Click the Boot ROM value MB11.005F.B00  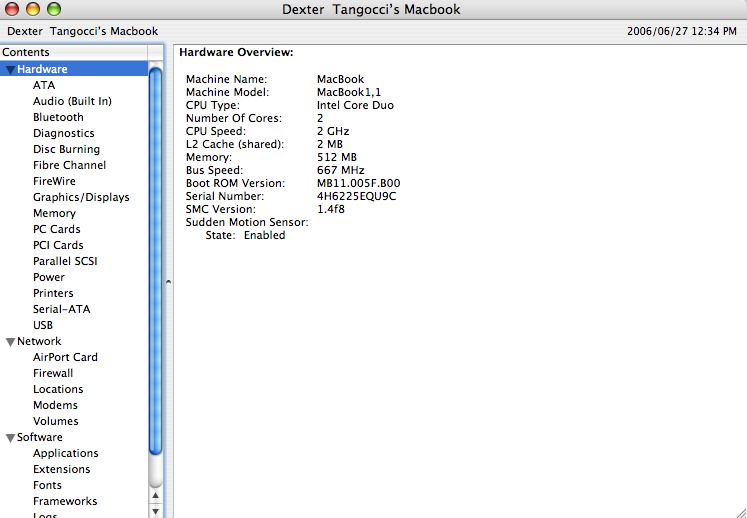pos(359,183)
